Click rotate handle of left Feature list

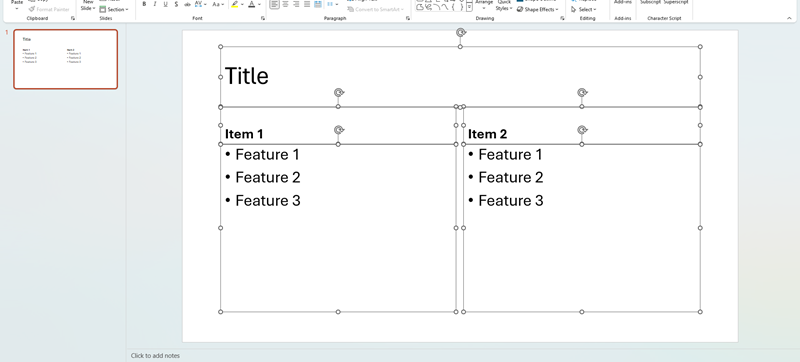tap(339, 130)
